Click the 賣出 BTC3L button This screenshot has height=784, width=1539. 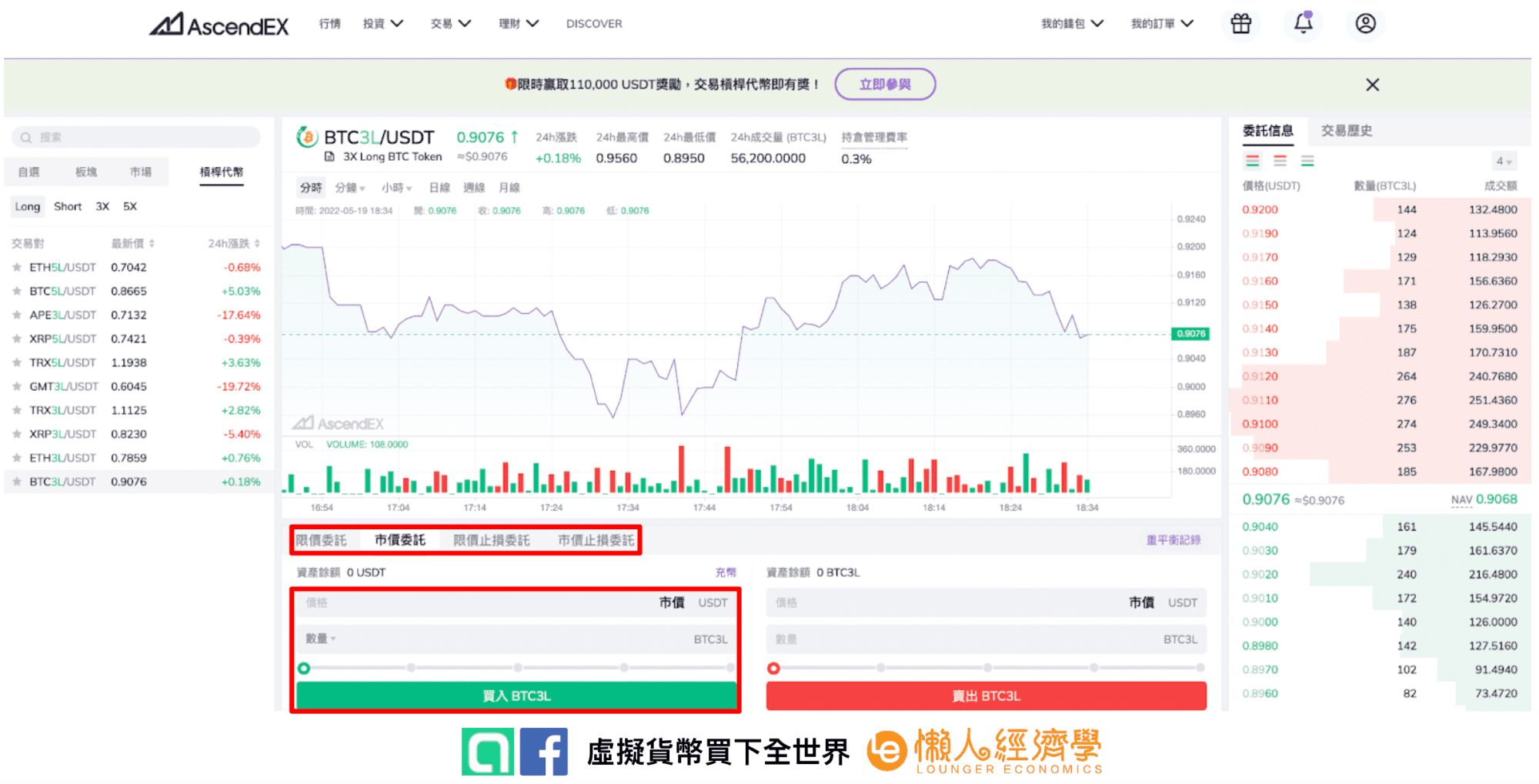pyautogui.click(x=986, y=696)
